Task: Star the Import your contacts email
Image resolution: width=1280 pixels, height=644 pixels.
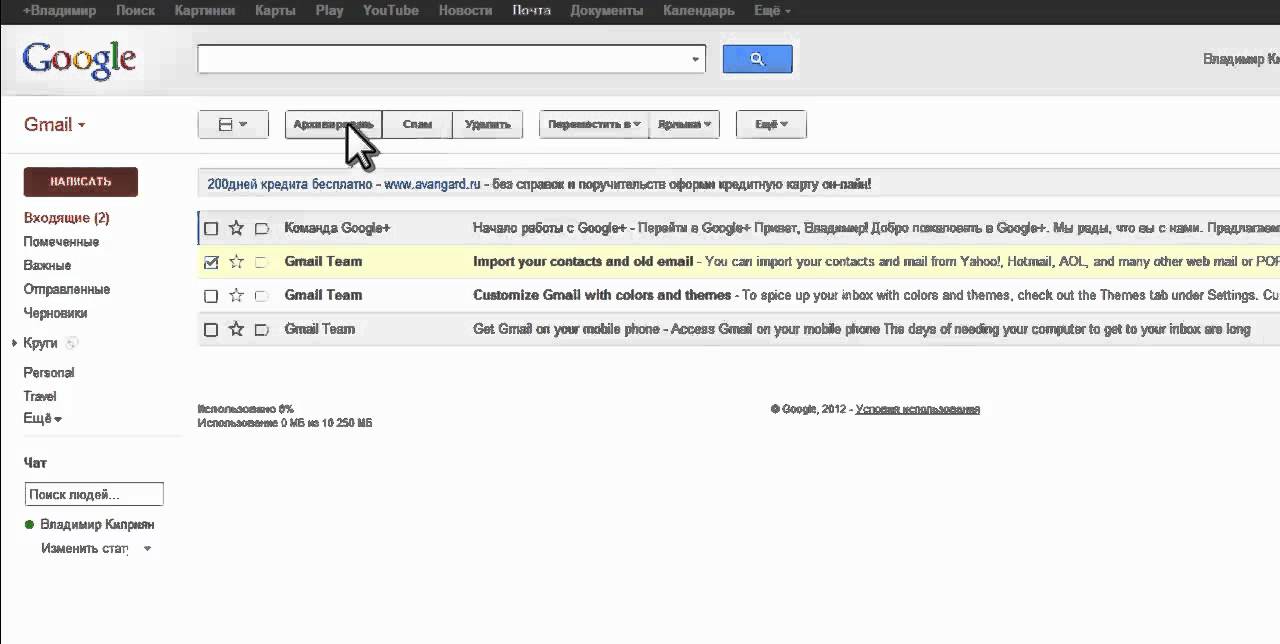Action: pyautogui.click(x=236, y=262)
